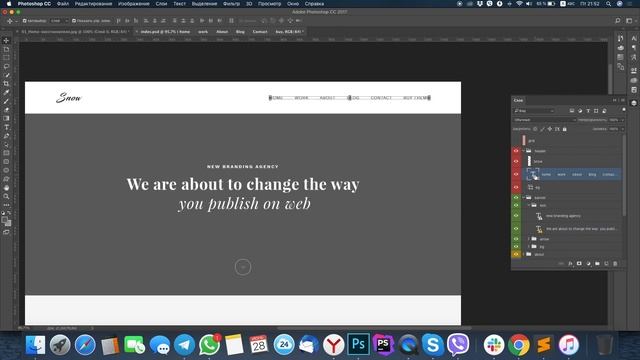Open Photoshop in the Dock

[358, 344]
